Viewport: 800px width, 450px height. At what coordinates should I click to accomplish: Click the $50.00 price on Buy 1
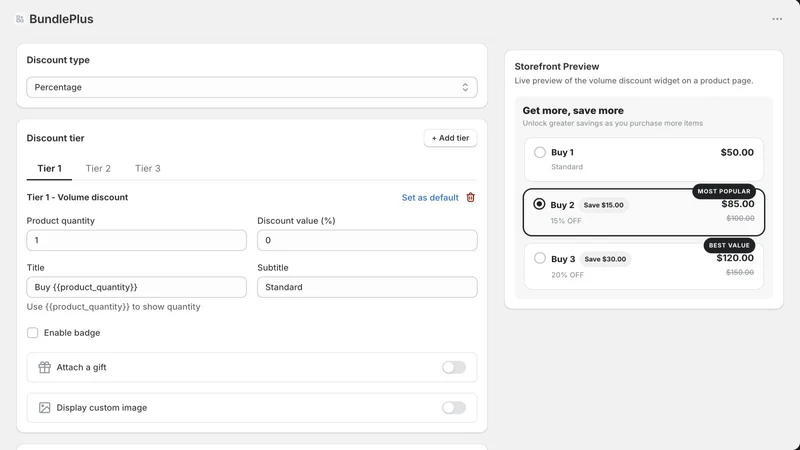(x=737, y=152)
